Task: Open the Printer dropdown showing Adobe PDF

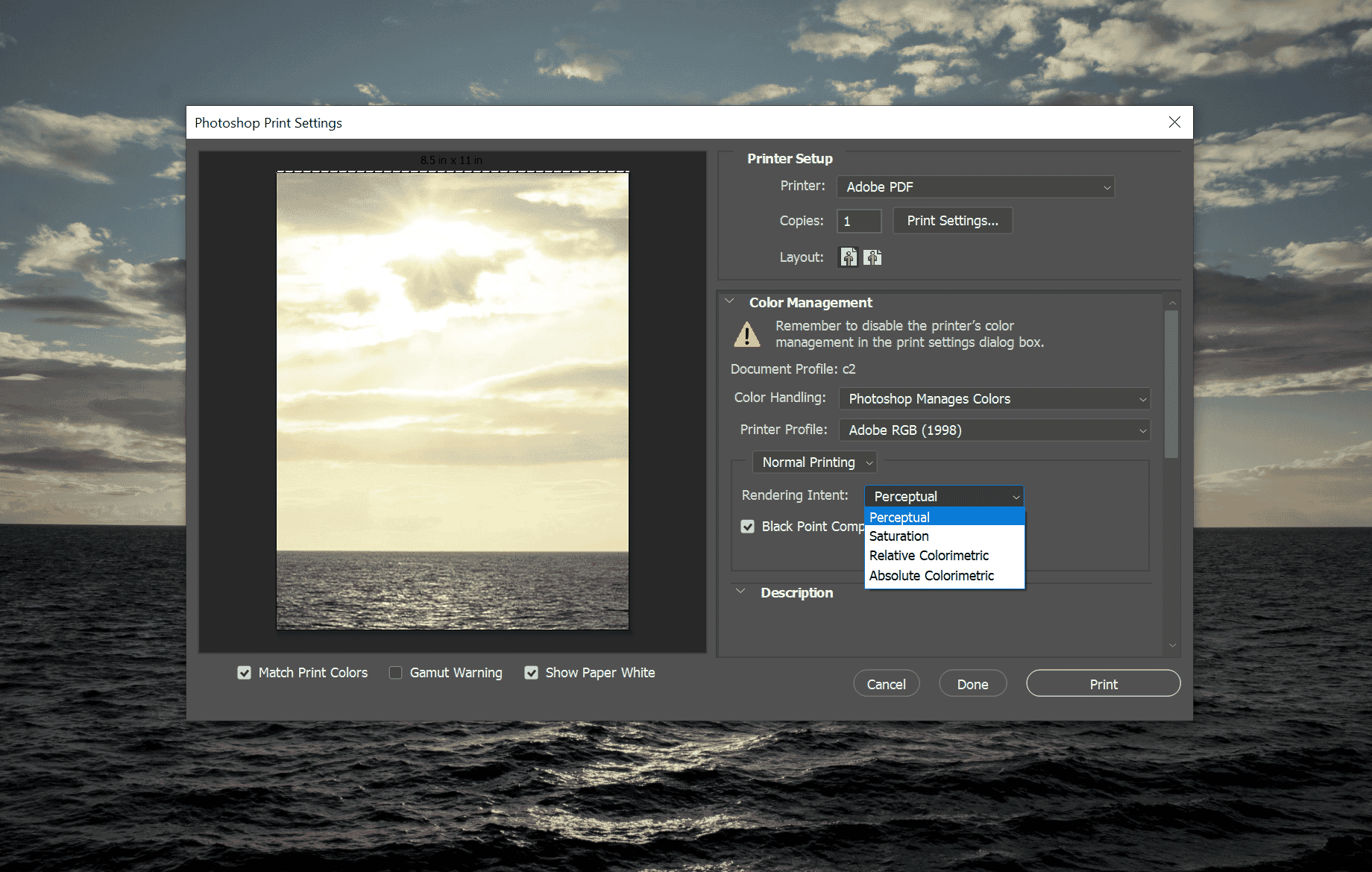Action: (x=975, y=187)
